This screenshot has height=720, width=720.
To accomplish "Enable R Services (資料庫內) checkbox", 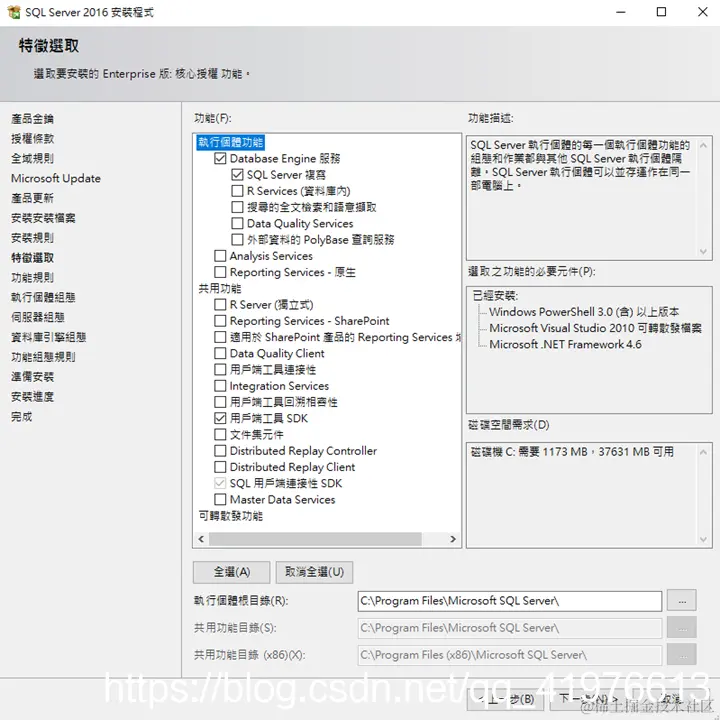I will [x=237, y=191].
